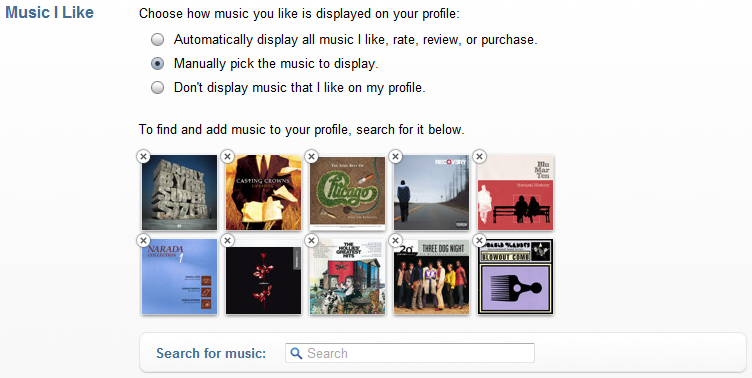Click the magnifier icon in search box
This screenshot has width=752, height=378.
(296, 354)
